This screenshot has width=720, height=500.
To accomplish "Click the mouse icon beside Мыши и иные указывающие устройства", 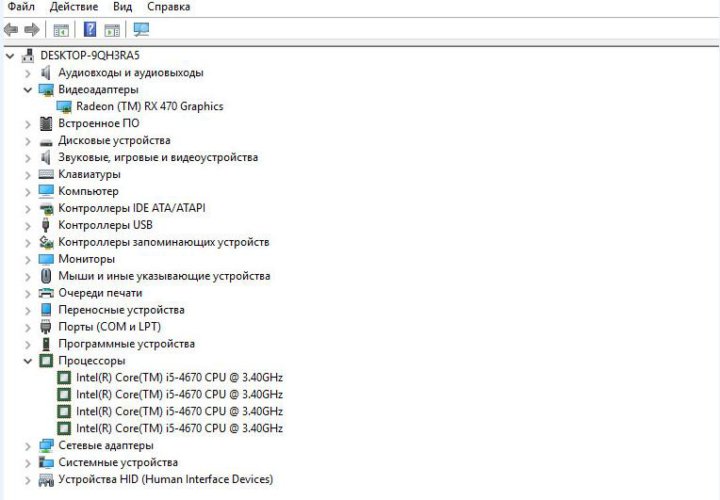I will click(46, 276).
